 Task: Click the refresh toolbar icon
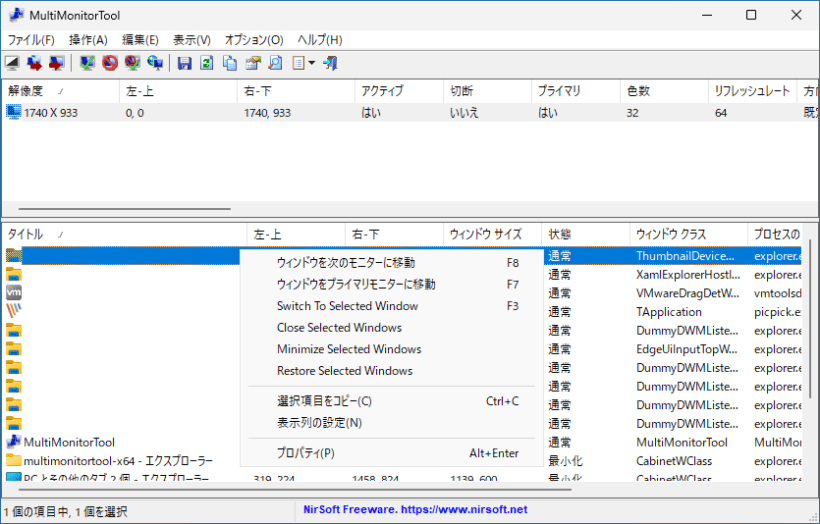tap(207, 63)
